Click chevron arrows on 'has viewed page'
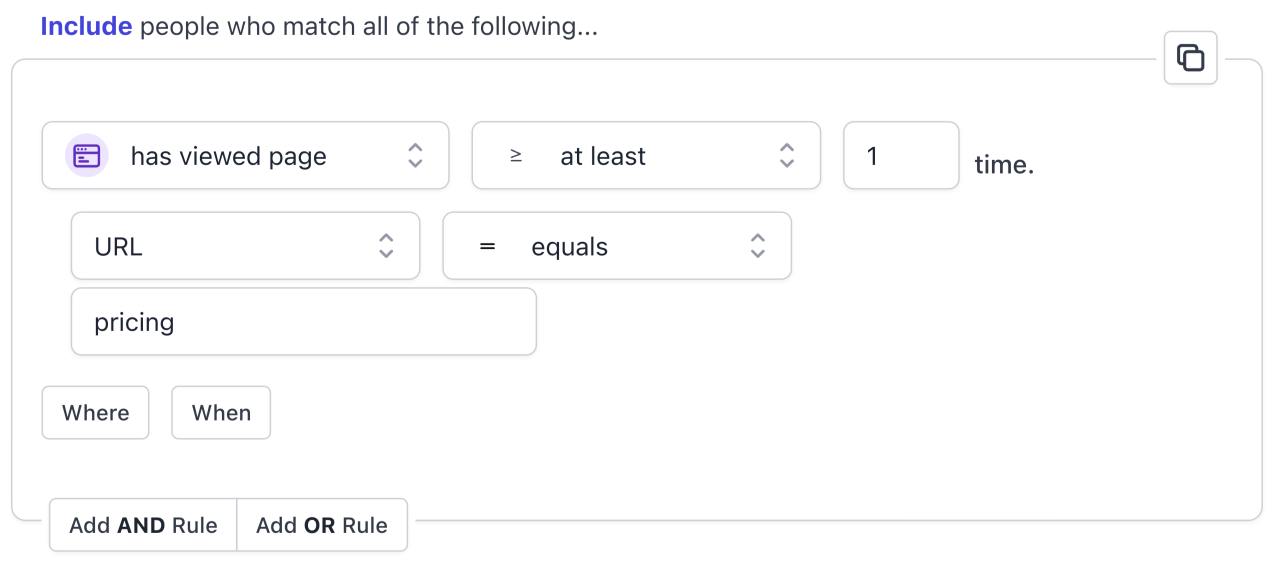 (x=415, y=156)
